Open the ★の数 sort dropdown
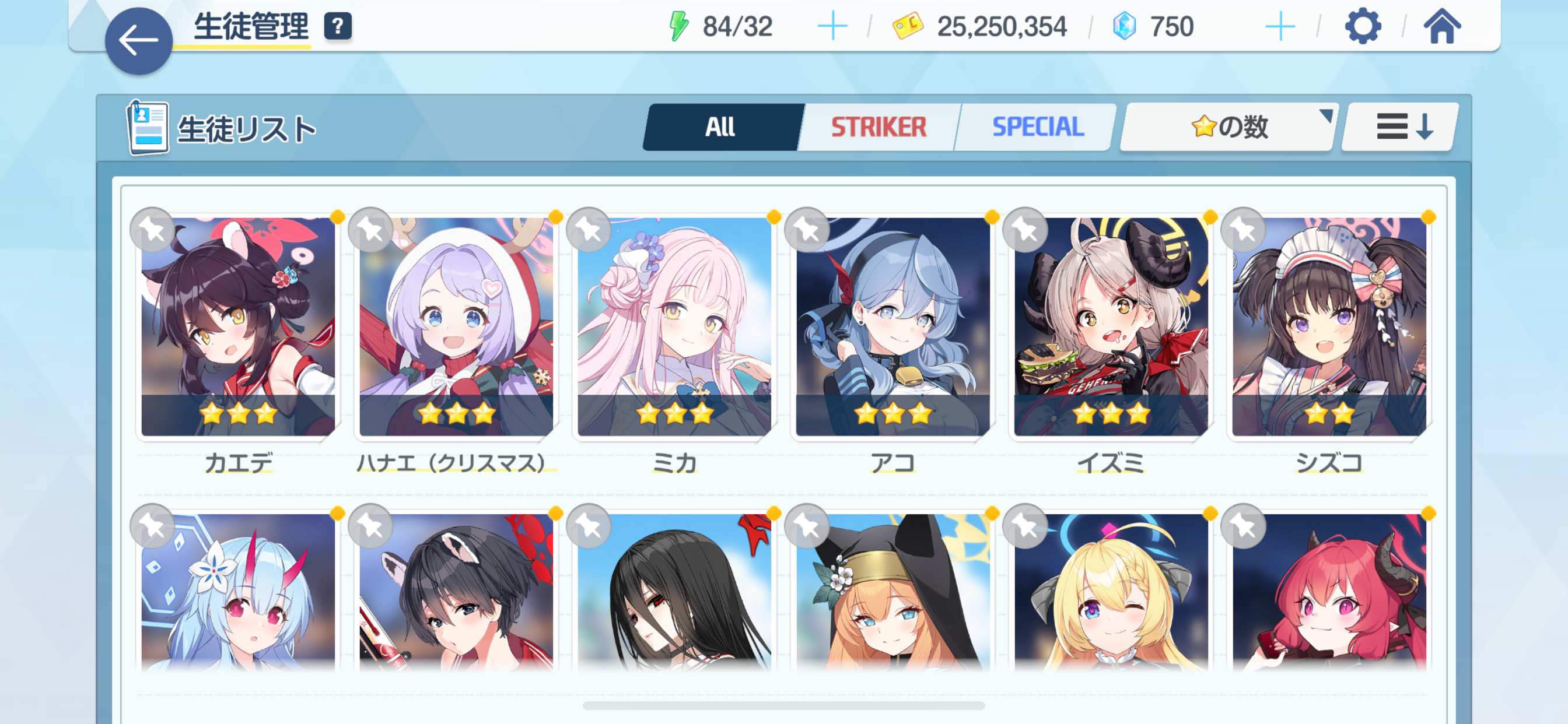 click(1229, 126)
